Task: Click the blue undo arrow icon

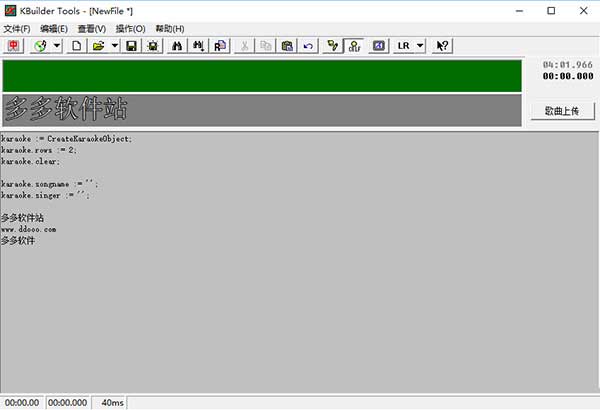Action: click(x=308, y=46)
